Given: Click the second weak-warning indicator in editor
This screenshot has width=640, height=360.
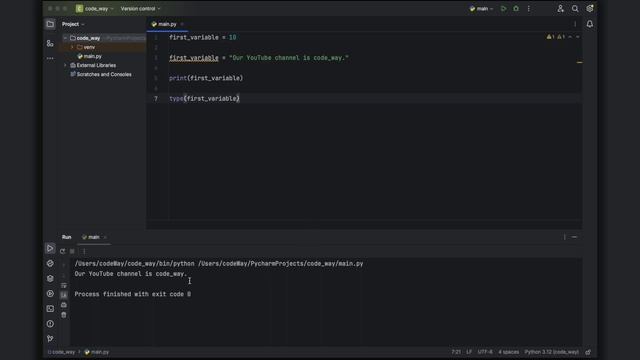Looking at the screenshot, I should pyautogui.click(x=561, y=37).
